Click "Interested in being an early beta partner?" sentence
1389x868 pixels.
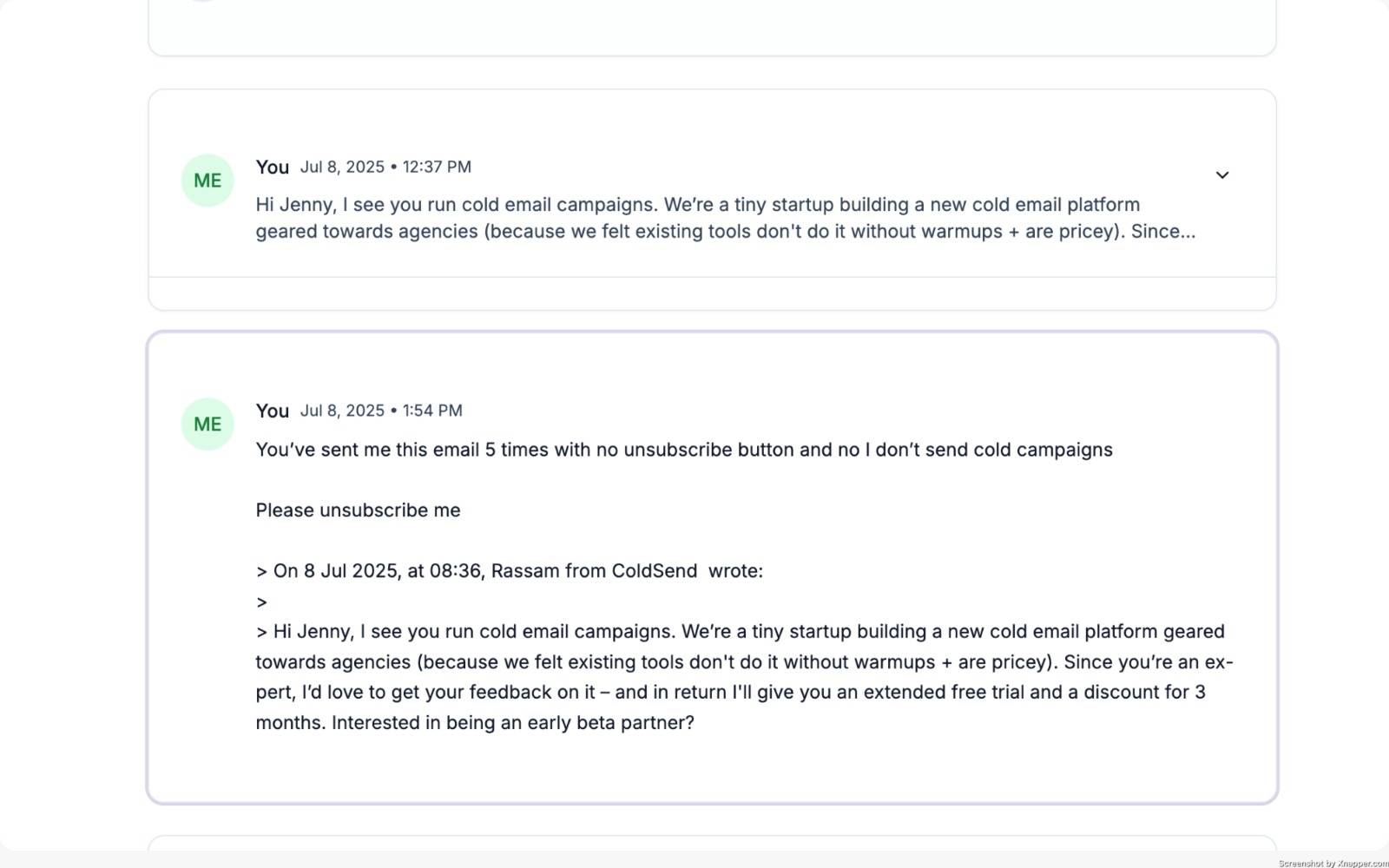[x=512, y=723]
